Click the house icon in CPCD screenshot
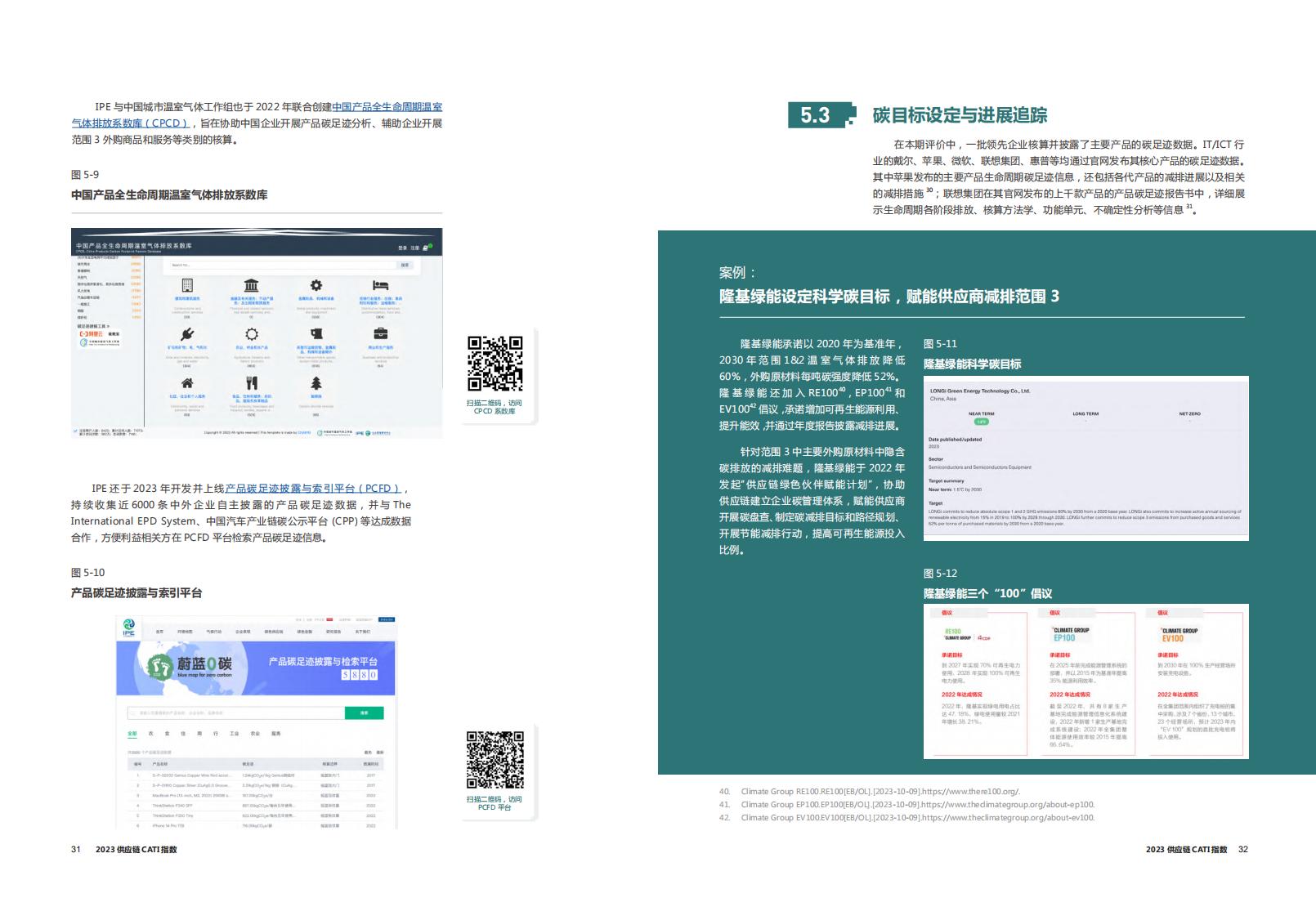 tap(187, 382)
